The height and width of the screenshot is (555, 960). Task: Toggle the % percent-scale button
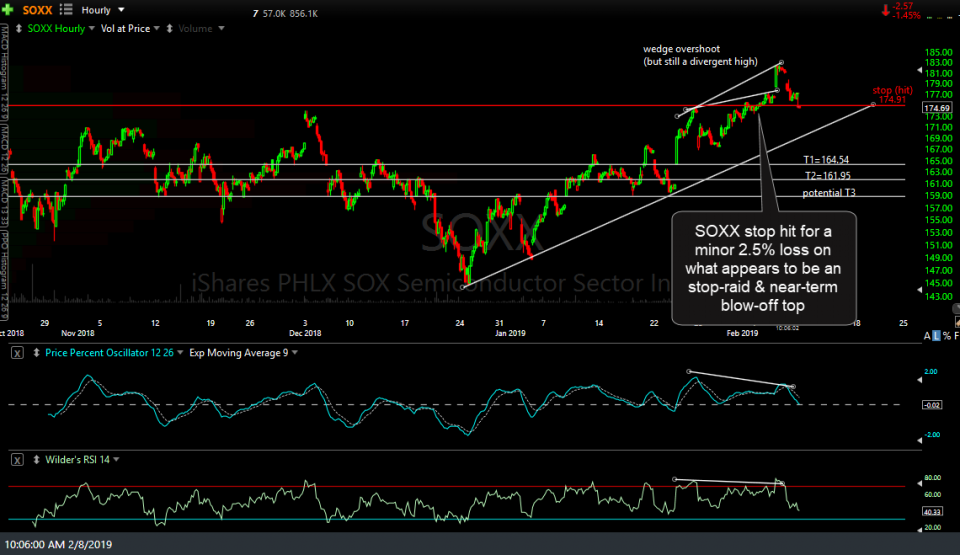point(947,336)
